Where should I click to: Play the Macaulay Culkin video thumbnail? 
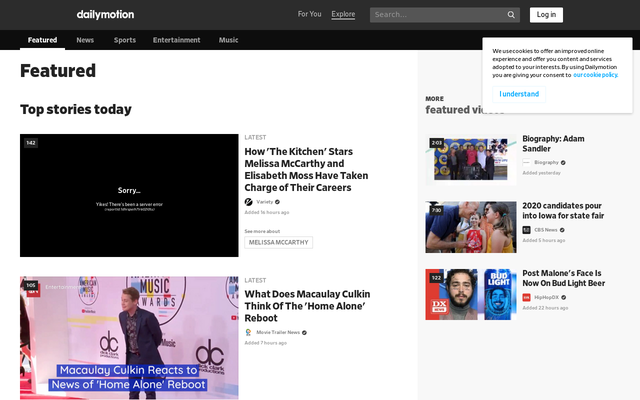coord(129,338)
